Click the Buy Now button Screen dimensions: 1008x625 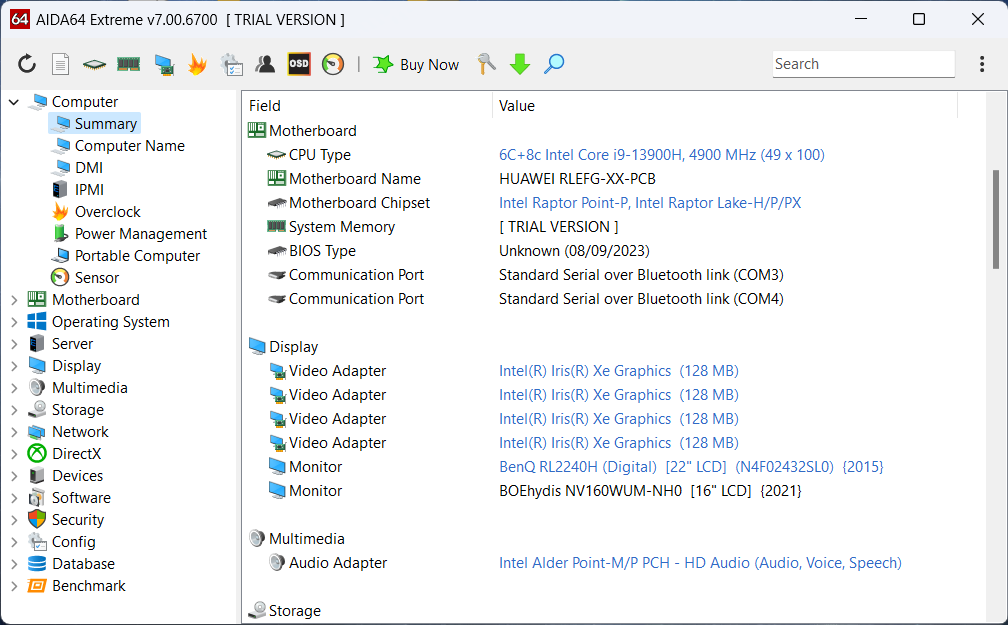(x=416, y=64)
